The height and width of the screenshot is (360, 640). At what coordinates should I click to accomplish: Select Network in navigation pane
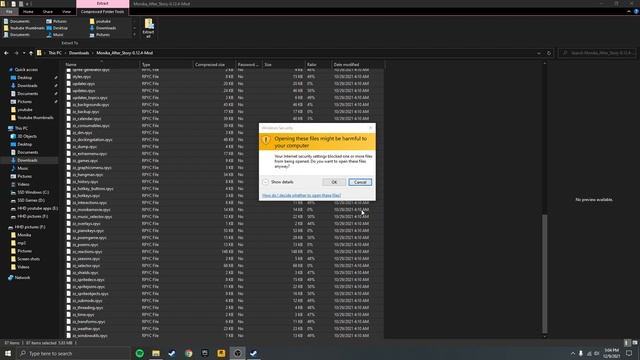point(22,278)
